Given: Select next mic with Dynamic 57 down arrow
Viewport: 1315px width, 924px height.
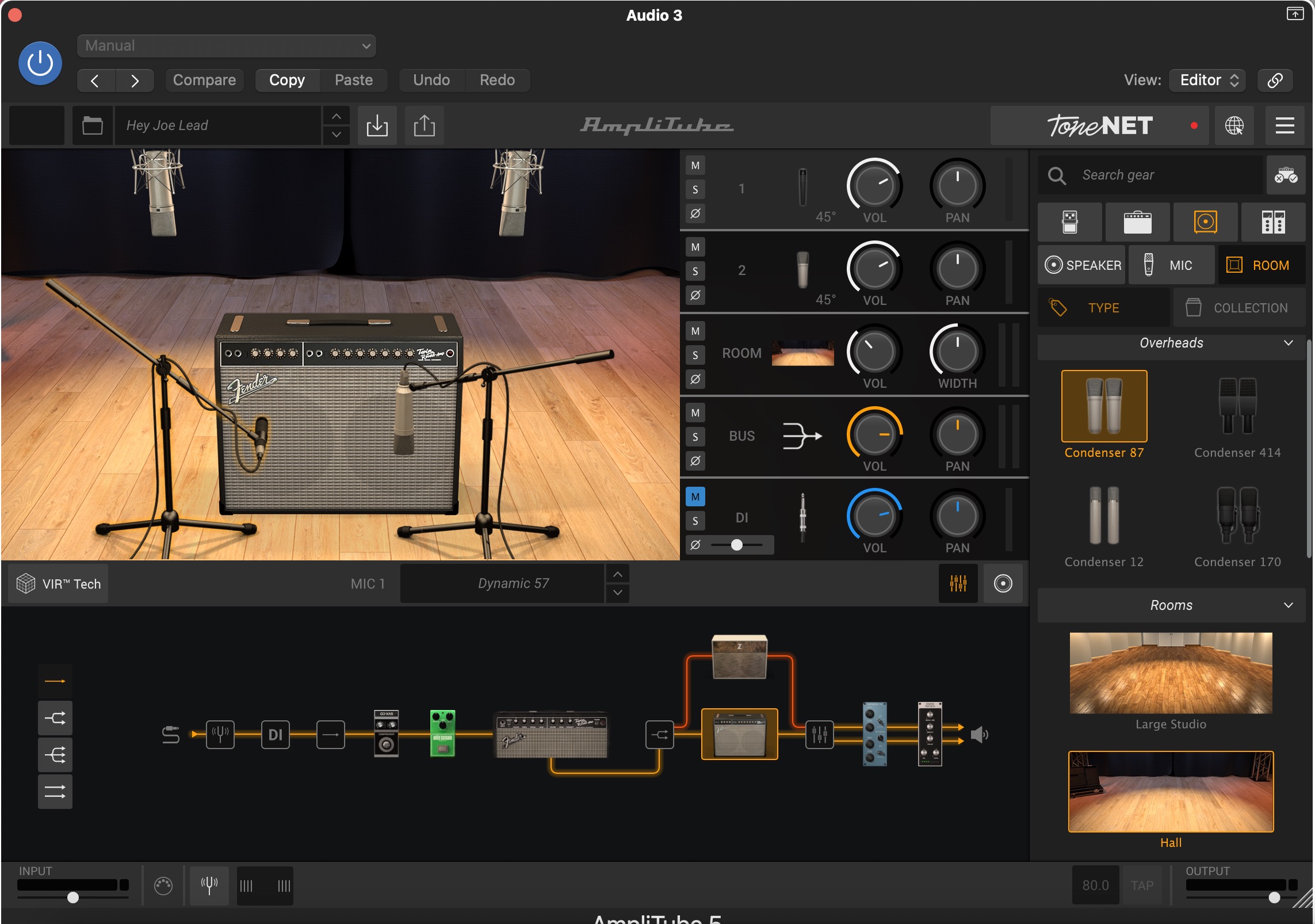Looking at the screenshot, I should (617, 593).
